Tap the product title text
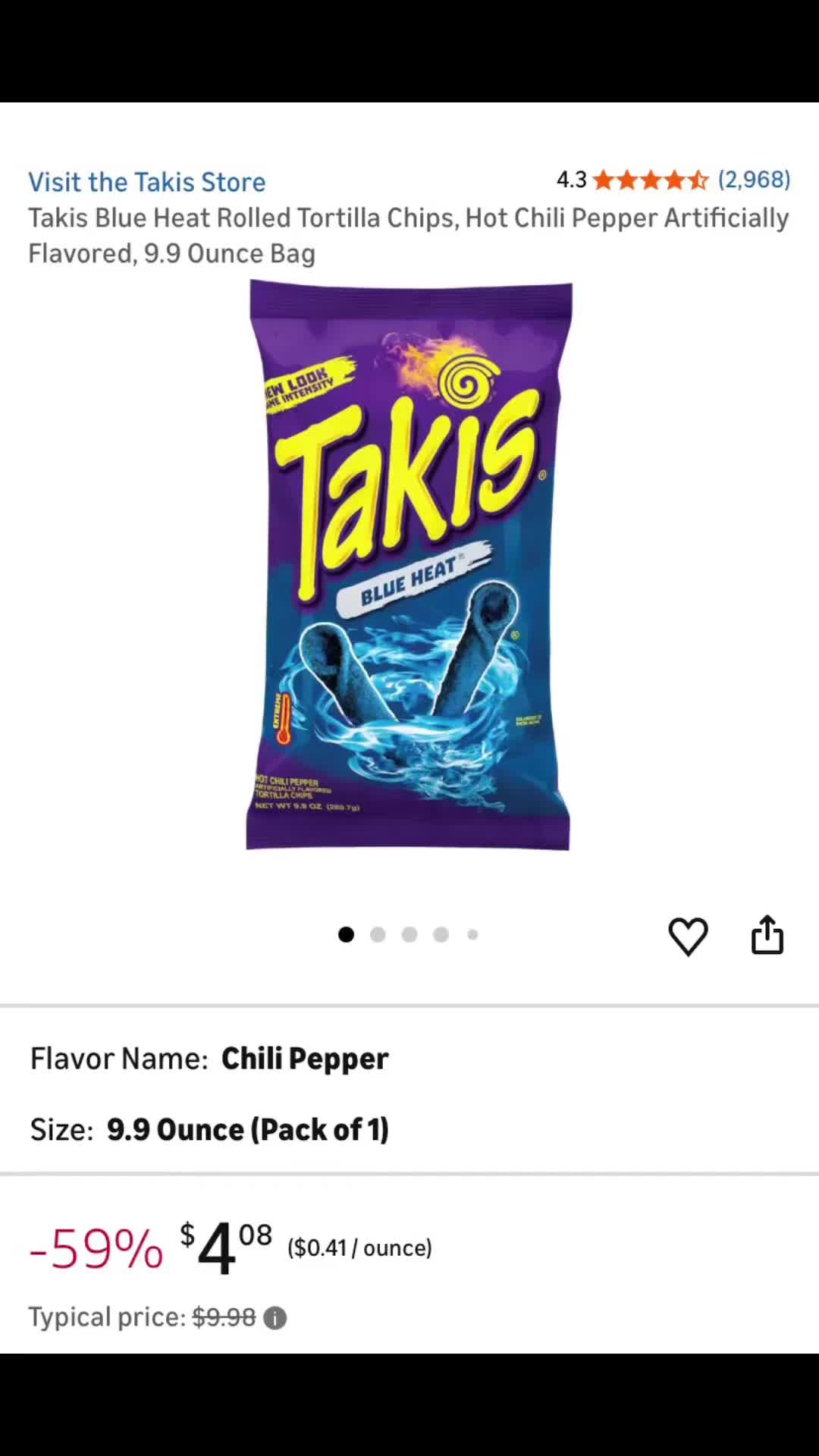Viewport: 819px width, 1456px height. [x=409, y=235]
